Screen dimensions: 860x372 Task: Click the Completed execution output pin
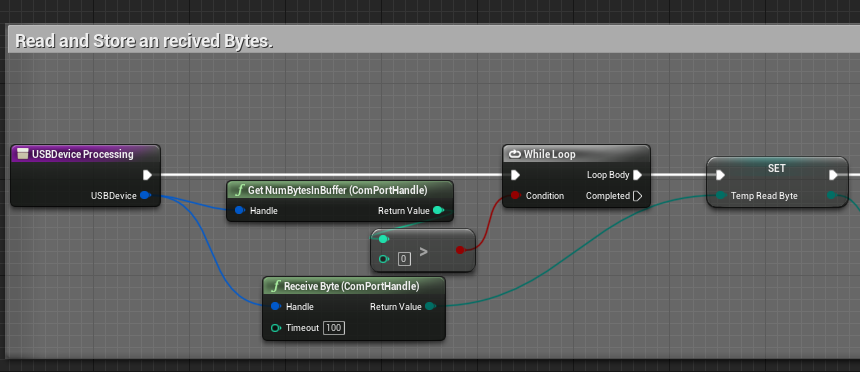(637, 195)
